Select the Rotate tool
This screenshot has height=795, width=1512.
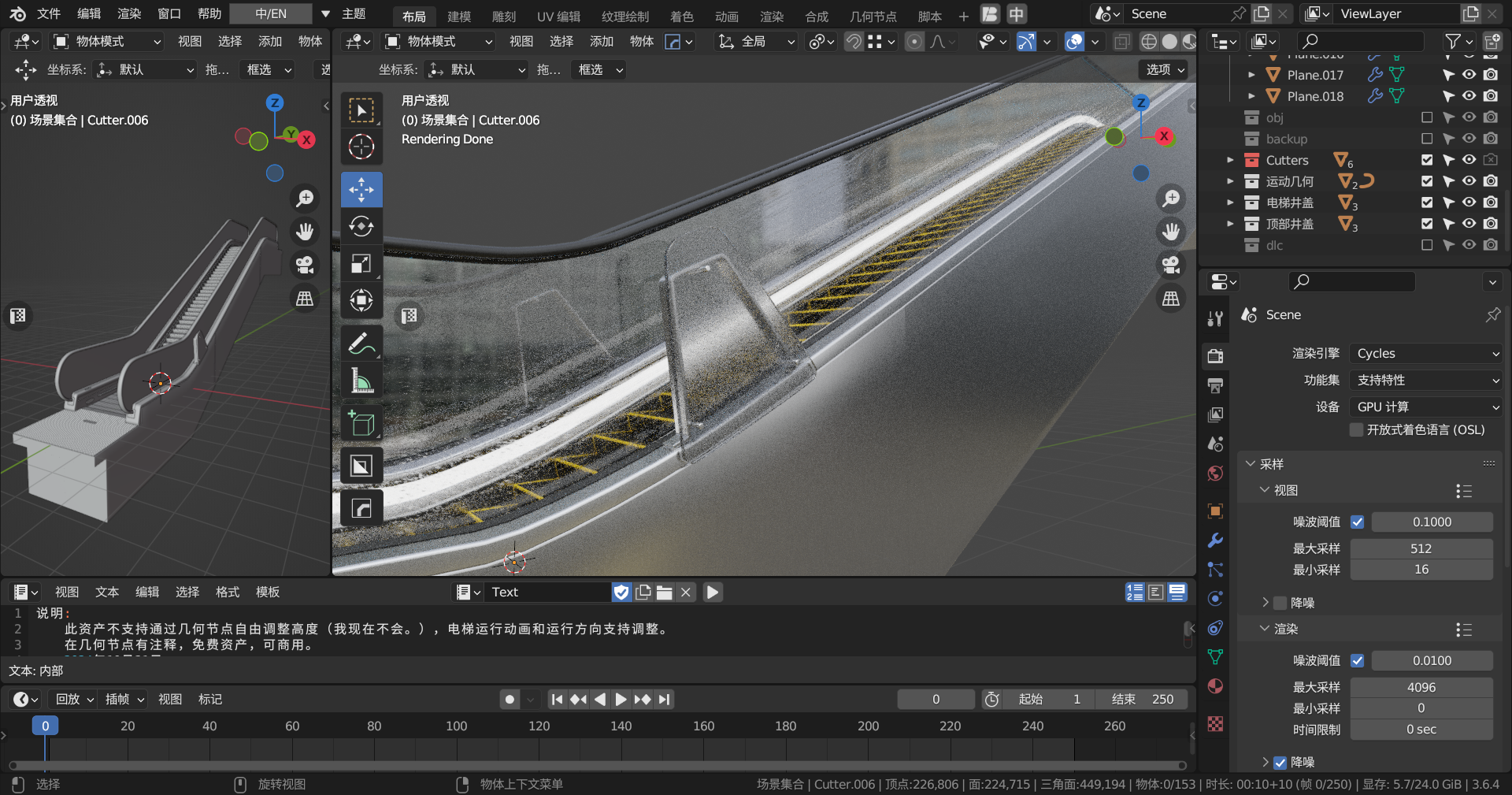click(361, 227)
